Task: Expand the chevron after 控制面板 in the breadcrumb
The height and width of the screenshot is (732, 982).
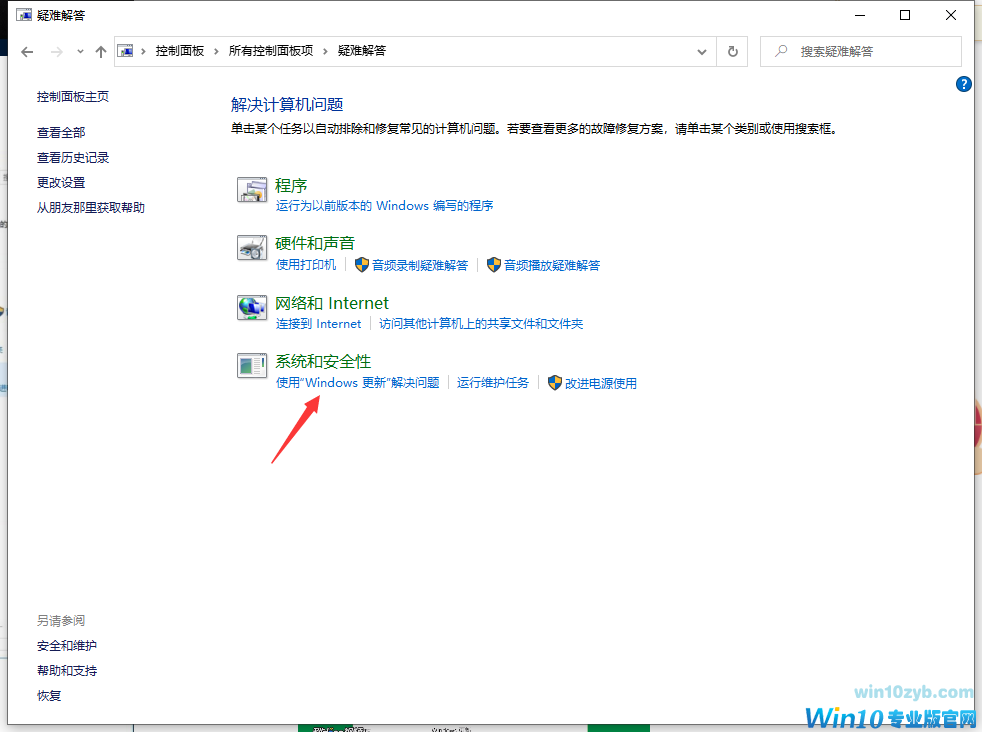Action: (217, 51)
